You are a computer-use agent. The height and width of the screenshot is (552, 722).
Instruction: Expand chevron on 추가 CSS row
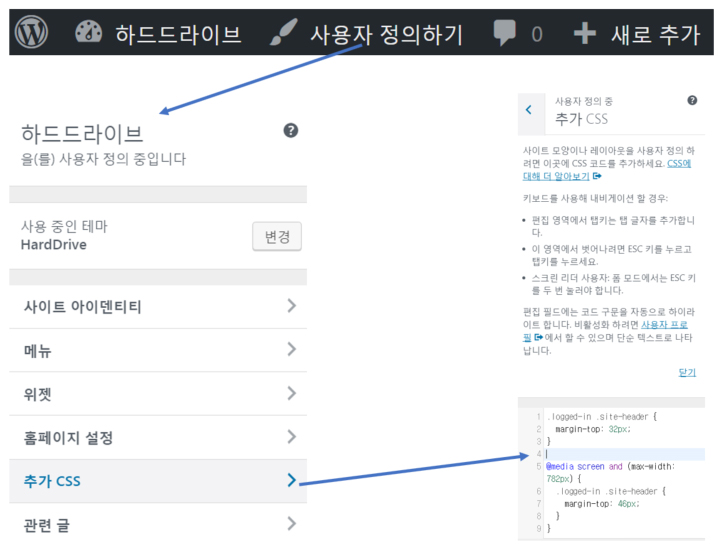pyautogui.click(x=291, y=480)
